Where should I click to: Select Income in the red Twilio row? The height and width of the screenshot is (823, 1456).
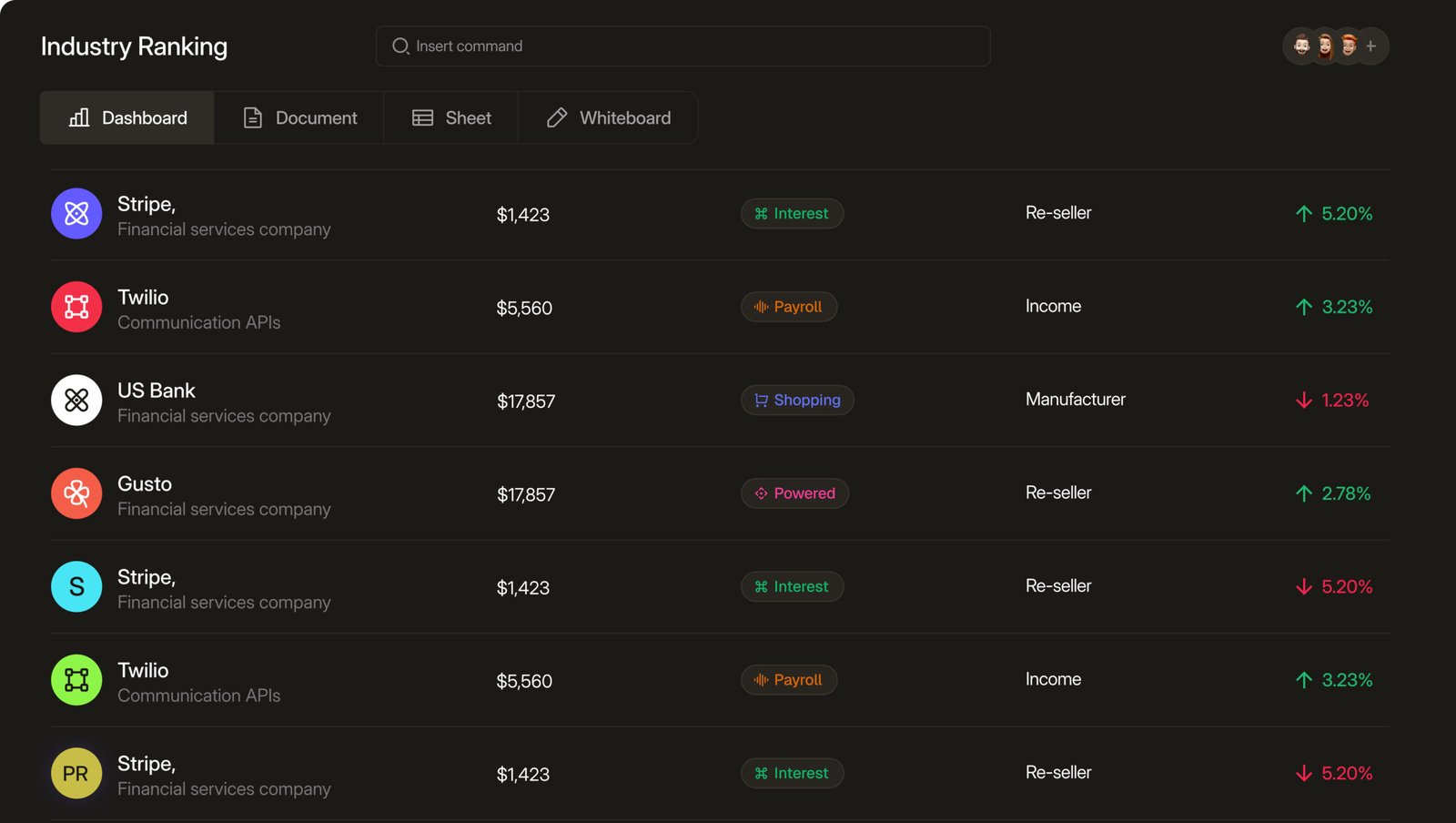click(x=1053, y=306)
